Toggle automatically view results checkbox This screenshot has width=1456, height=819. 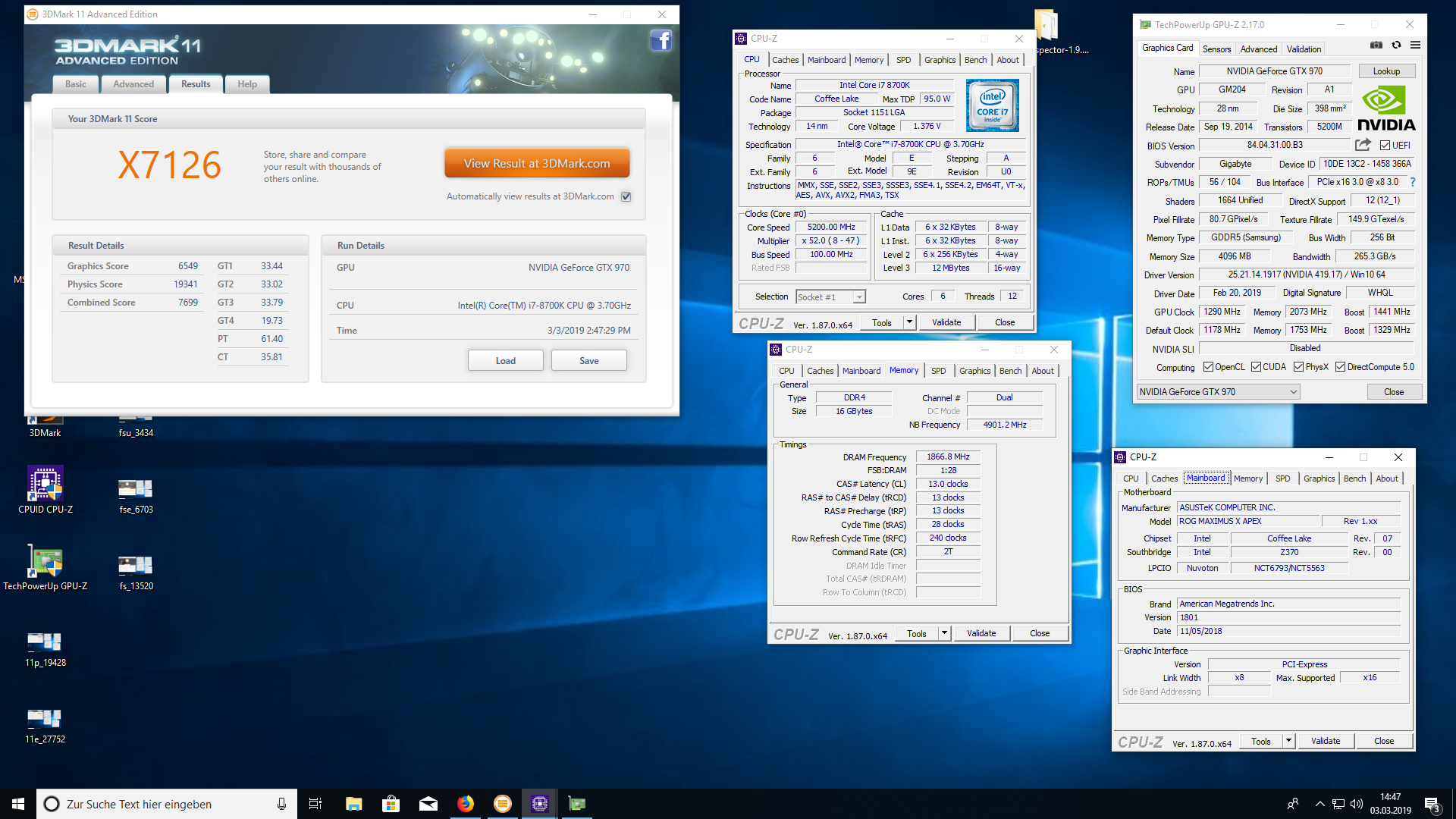[626, 196]
